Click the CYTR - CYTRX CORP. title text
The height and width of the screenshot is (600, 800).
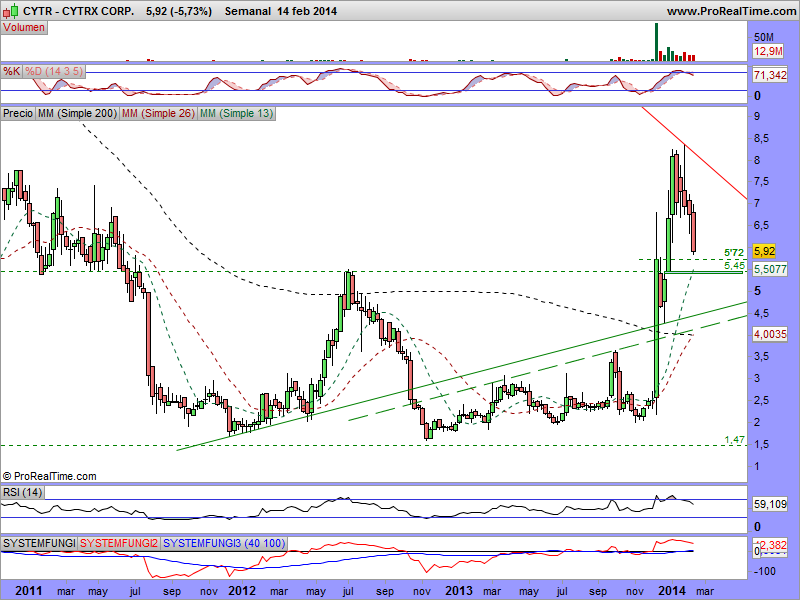tap(79, 11)
